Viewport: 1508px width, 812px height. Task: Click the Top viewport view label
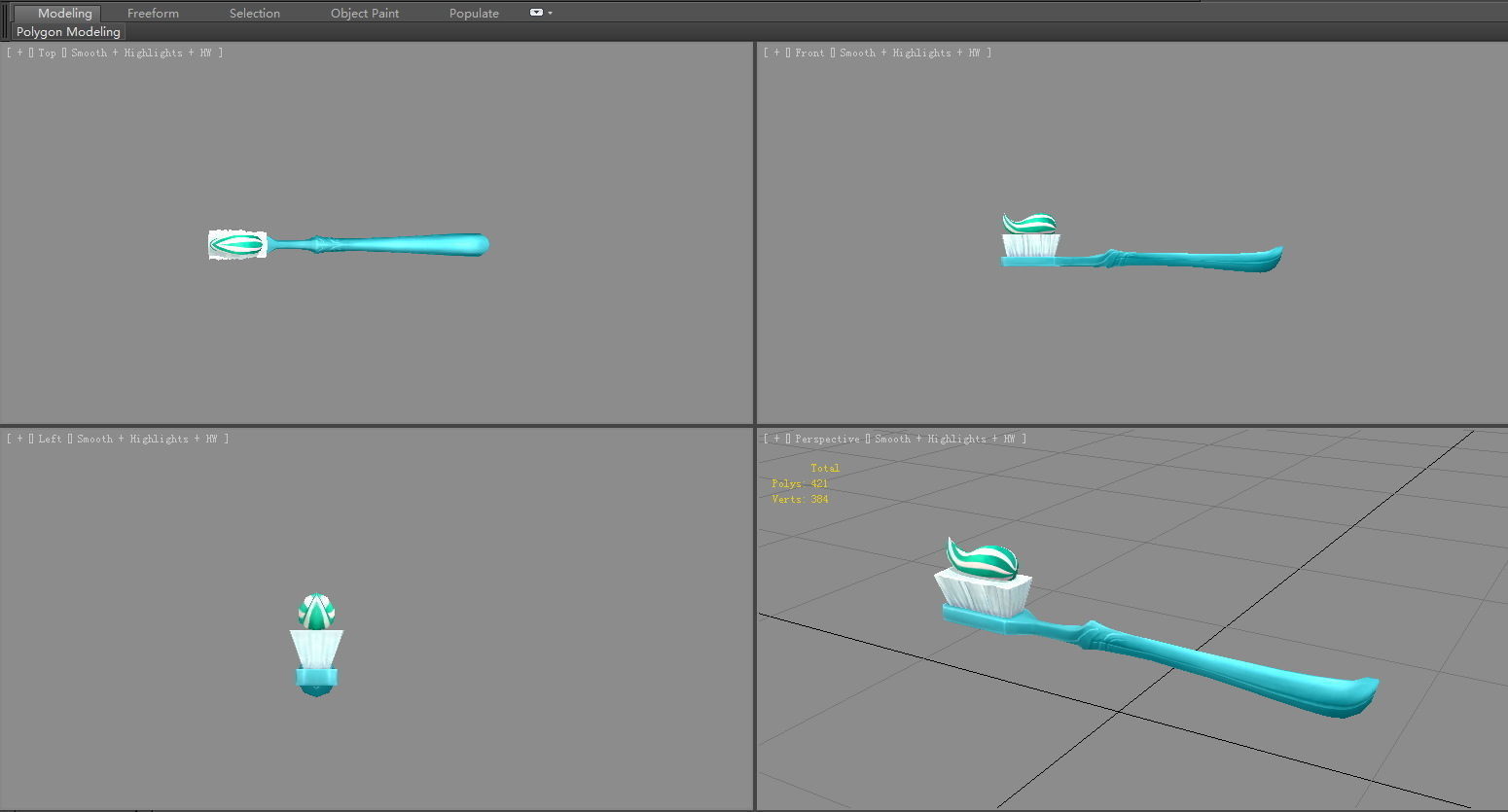coord(47,53)
